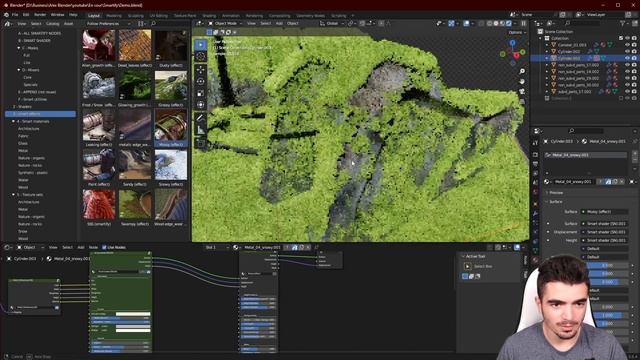640x360 pixels.
Task: Toggle camera view icon in viewport
Action: click(522, 91)
